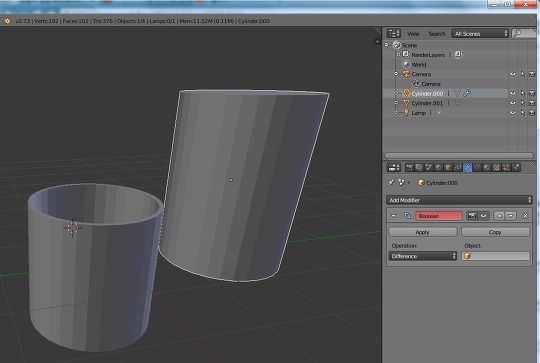Hide Cylinder.001 with its eye icon
This screenshot has width=540, height=363.
click(513, 103)
